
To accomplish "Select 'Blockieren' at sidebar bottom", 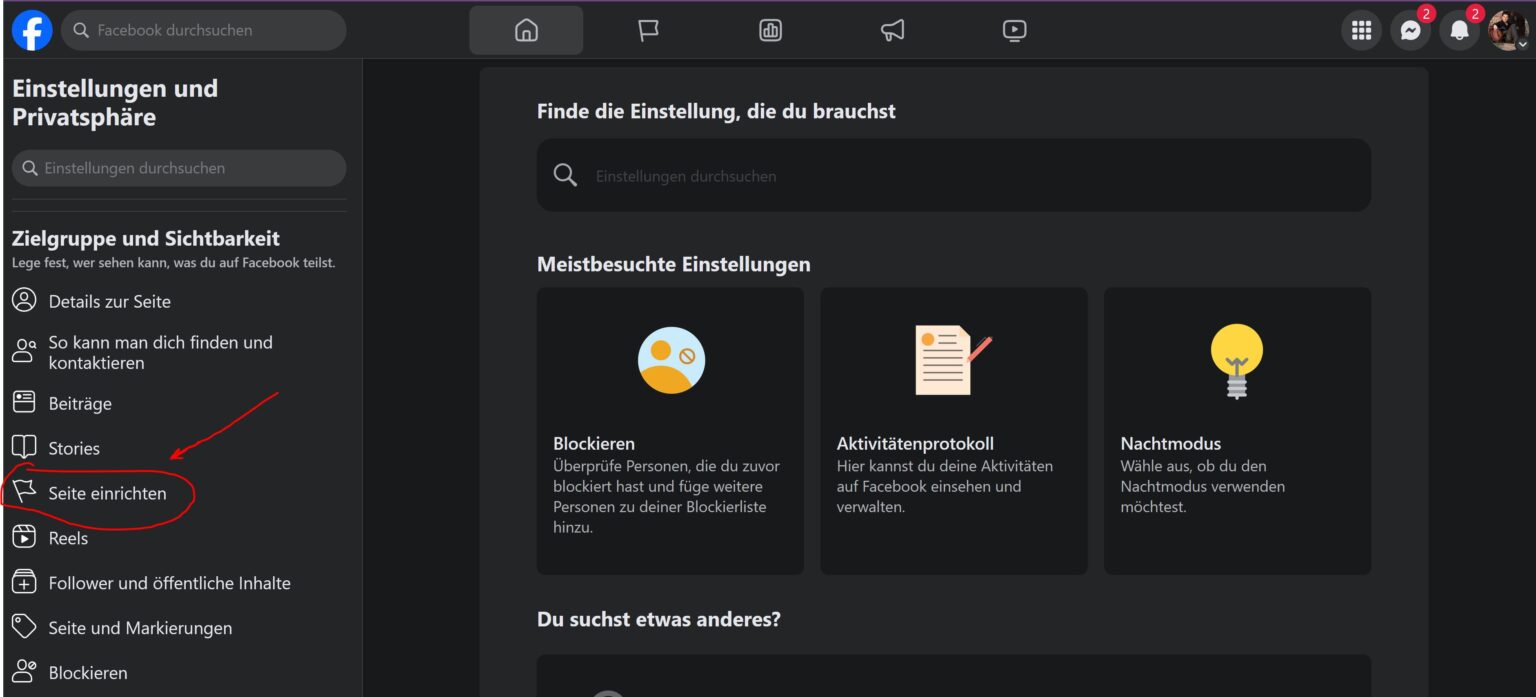I will point(88,672).
